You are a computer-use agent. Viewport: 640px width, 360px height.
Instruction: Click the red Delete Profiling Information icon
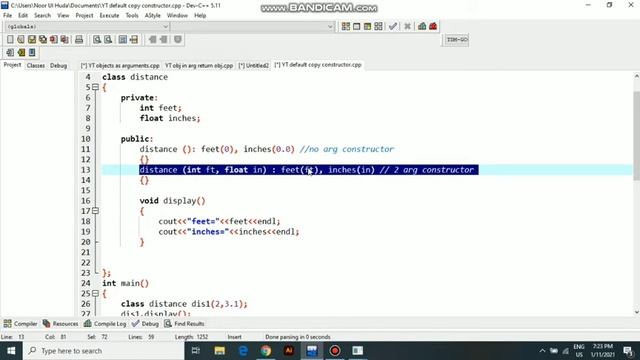(433, 27)
